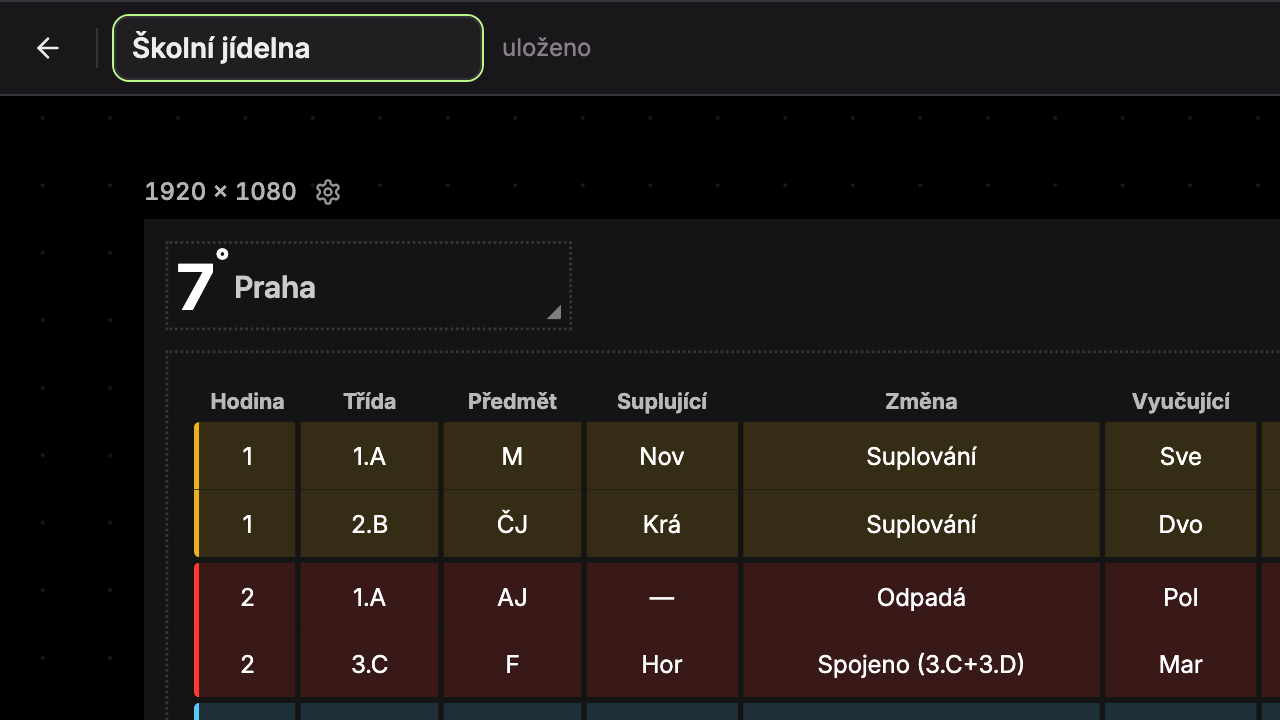This screenshot has height=720, width=1280.
Task: Click the red color bar of hour 2 rows
Action: pyautogui.click(x=197, y=630)
